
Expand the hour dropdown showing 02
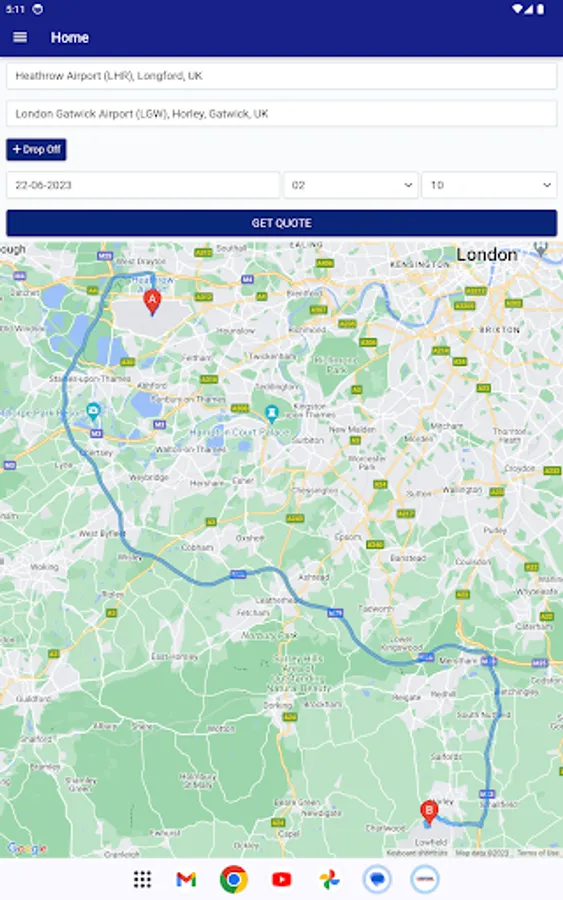(x=351, y=185)
